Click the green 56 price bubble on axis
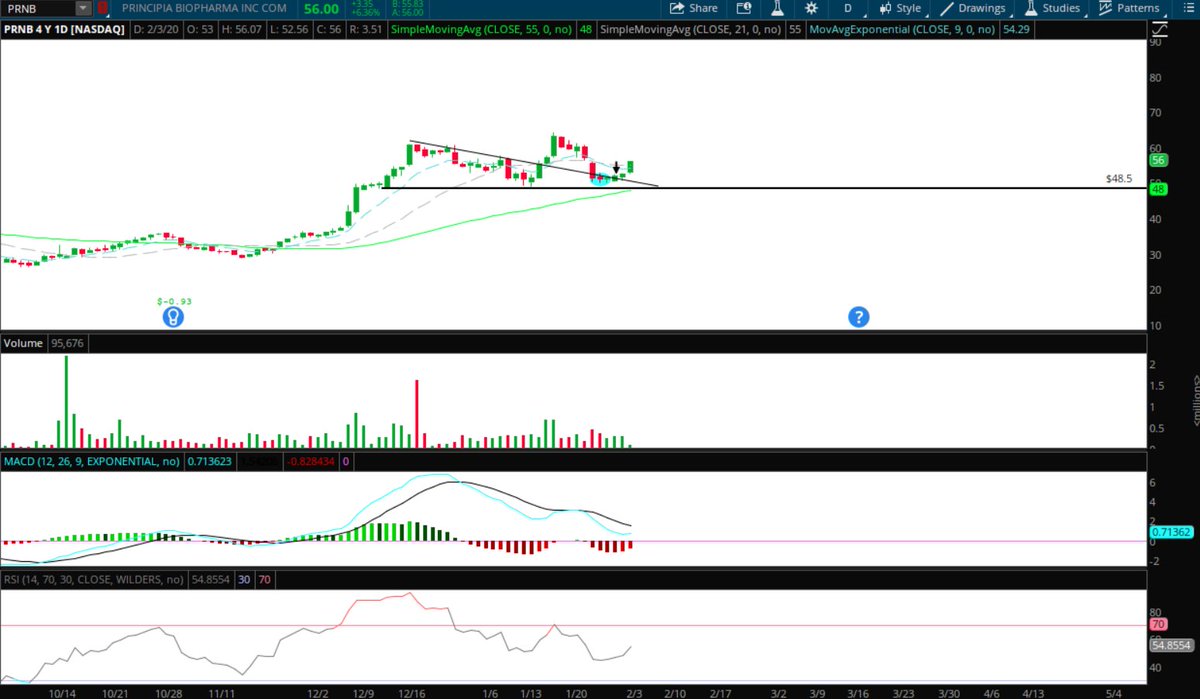This screenshot has width=1200, height=699. coord(1160,160)
